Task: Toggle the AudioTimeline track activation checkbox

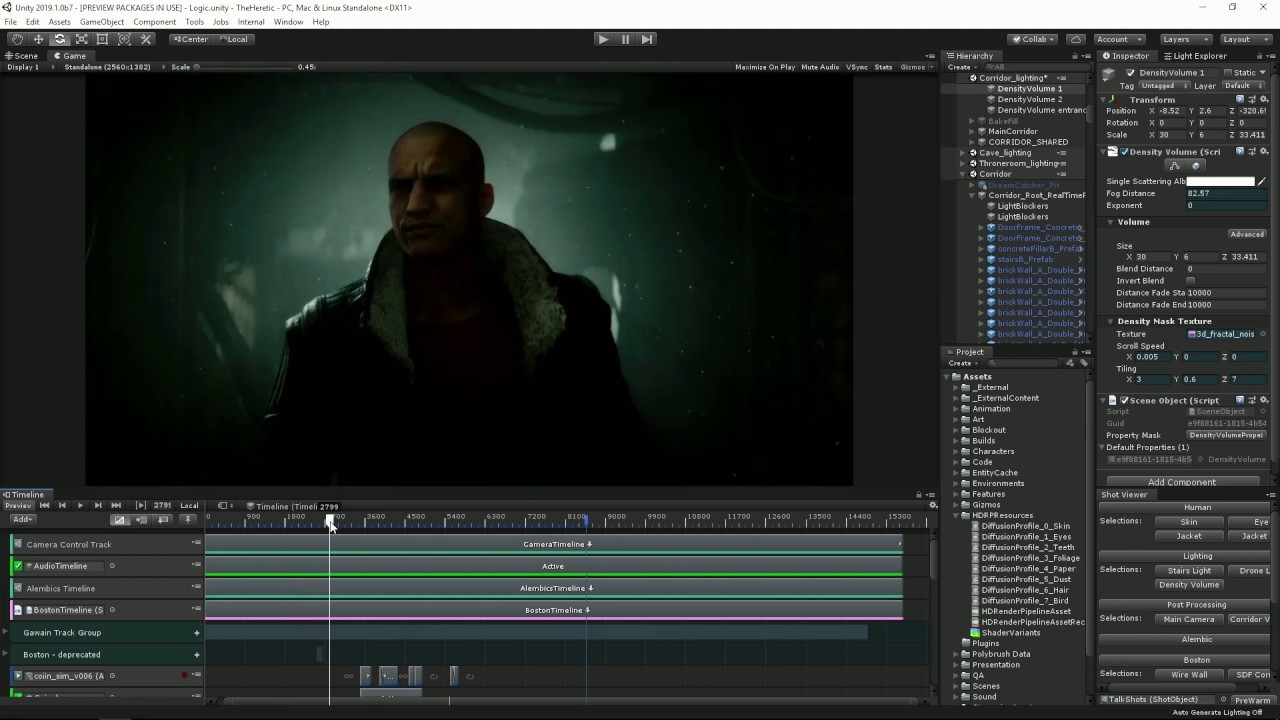Action: pos(18,566)
